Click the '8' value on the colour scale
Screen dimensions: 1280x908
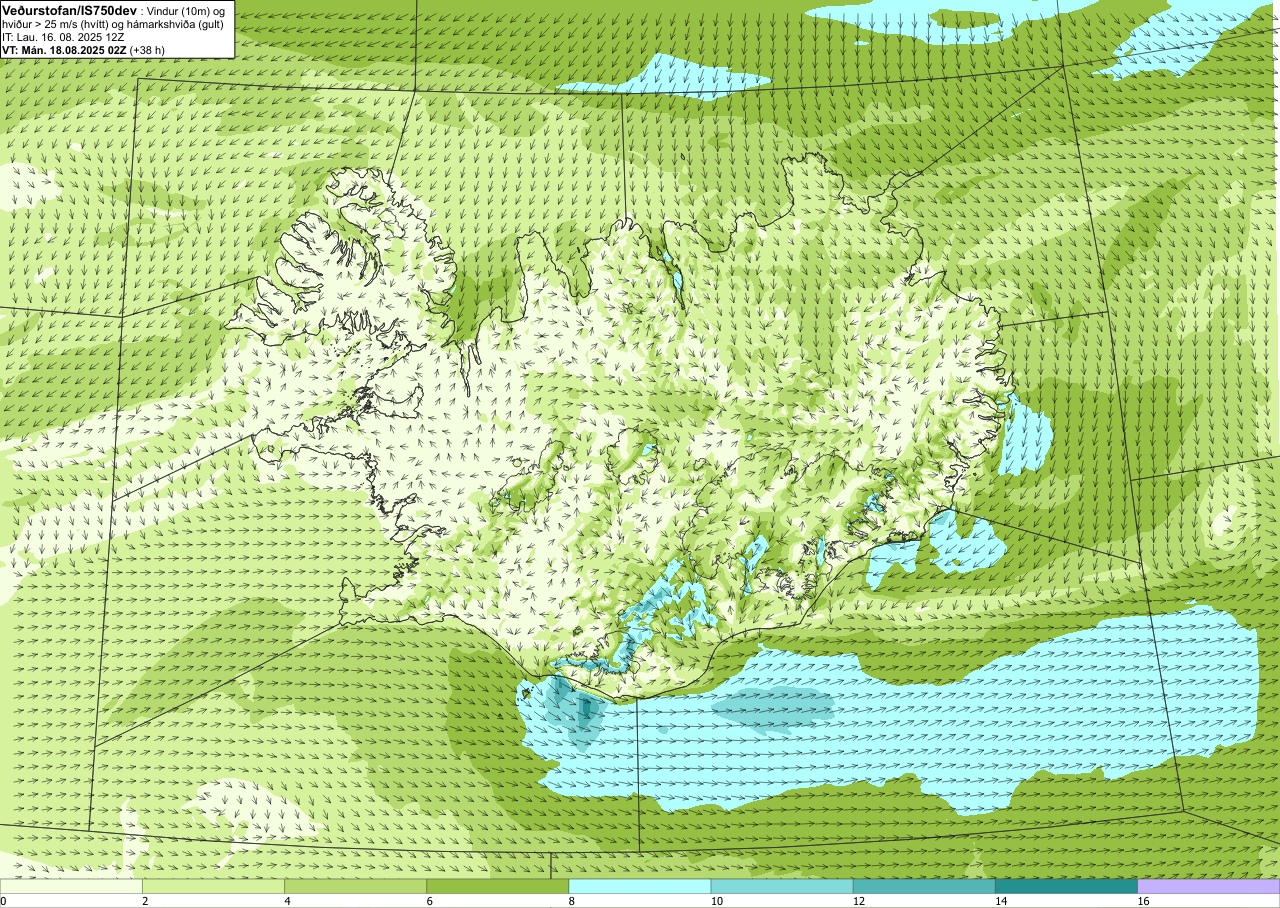pyautogui.click(x=572, y=901)
